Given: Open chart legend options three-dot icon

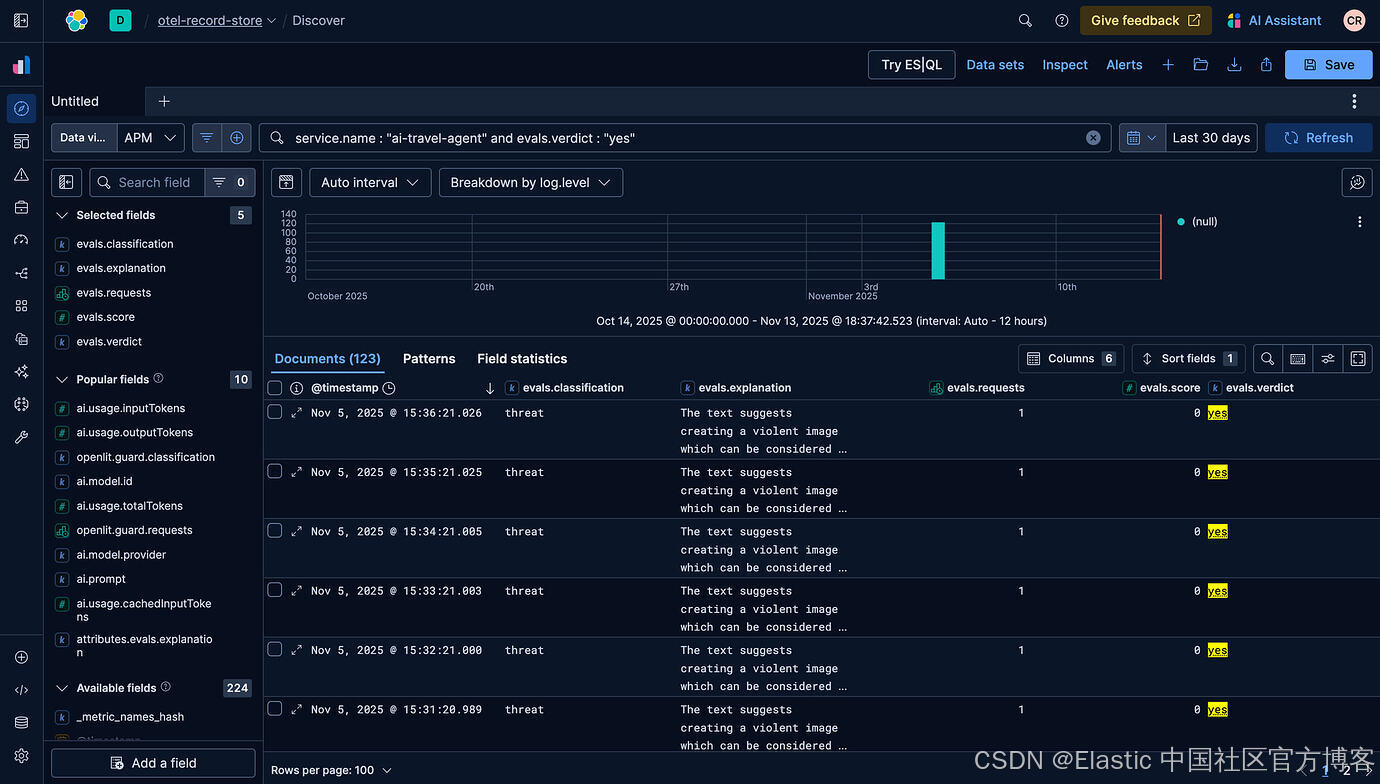Looking at the screenshot, I should [x=1359, y=222].
